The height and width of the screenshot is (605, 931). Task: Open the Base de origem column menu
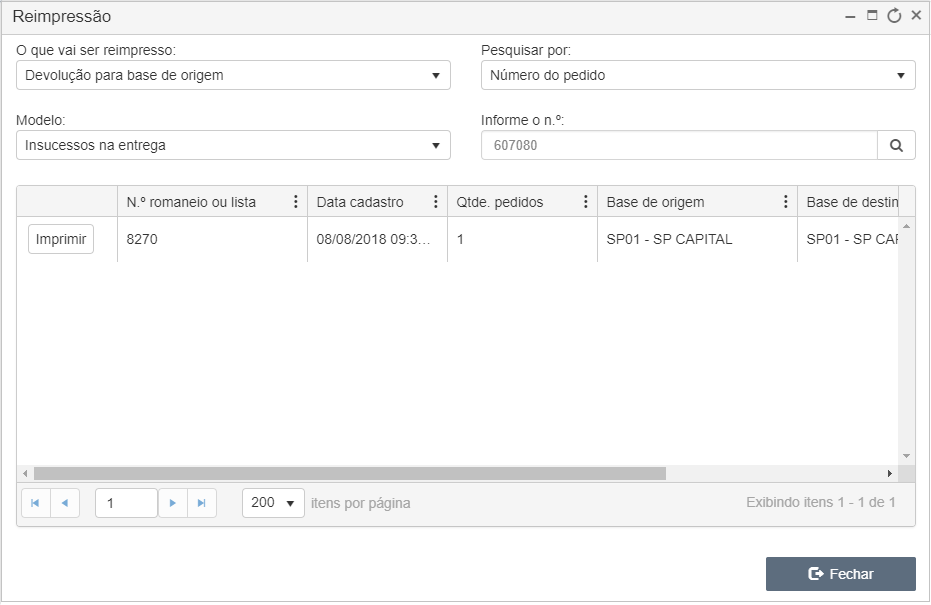[786, 202]
